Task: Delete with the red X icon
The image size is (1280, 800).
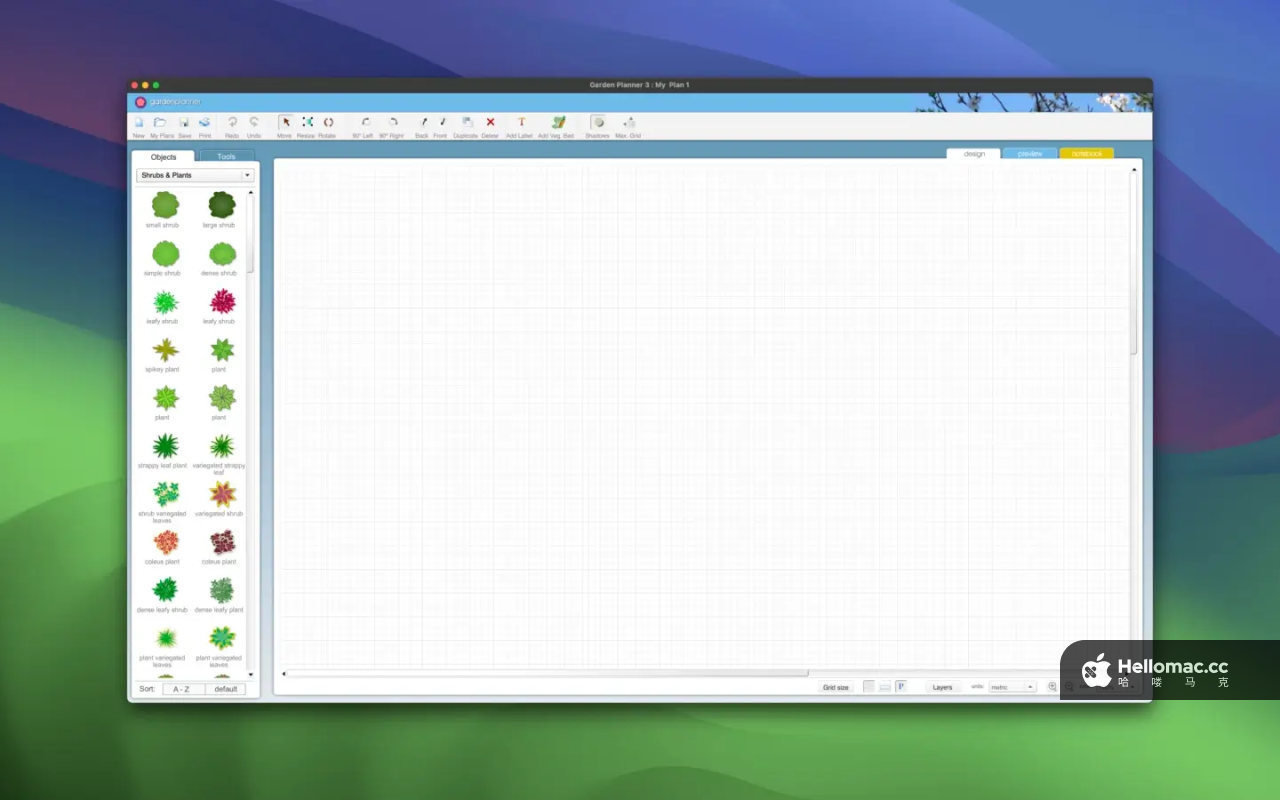Action: tap(490, 122)
